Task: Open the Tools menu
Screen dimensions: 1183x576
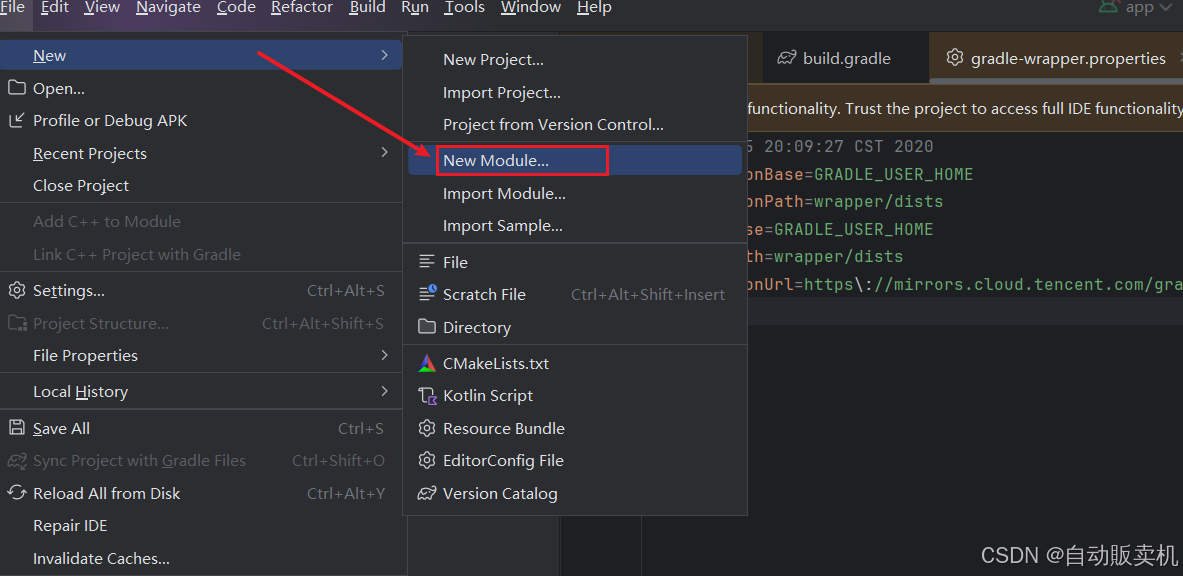Action: [465, 8]
